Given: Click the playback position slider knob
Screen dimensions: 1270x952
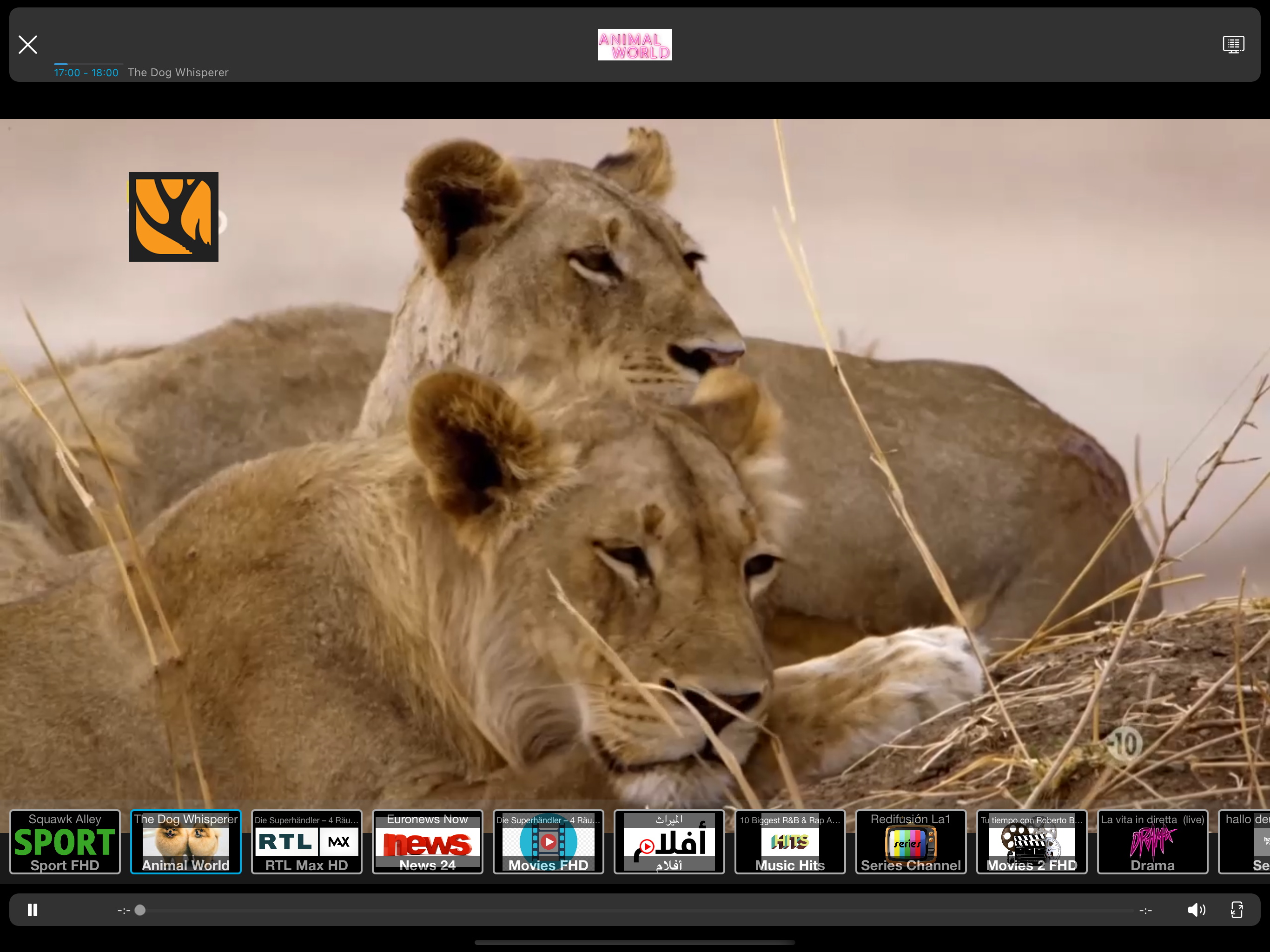Looking at the screenshot, I should coord(140,910).
